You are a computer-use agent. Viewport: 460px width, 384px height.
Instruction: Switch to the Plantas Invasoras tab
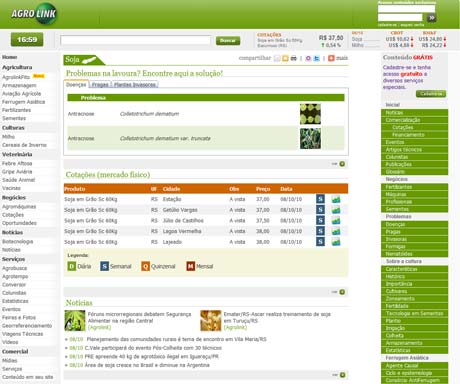135,85
